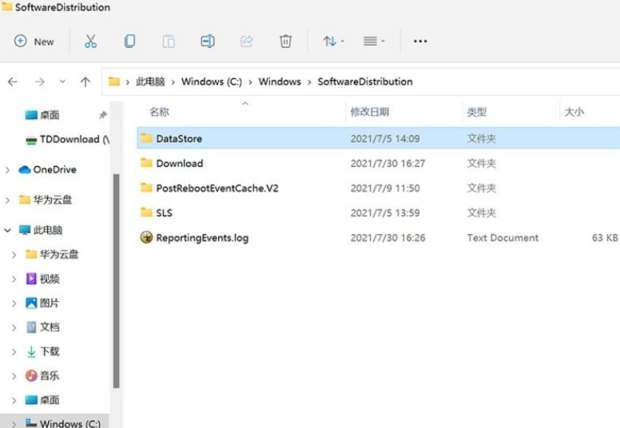Select the ReportingEvents.log file
The image size is (620, 428).
378,238
